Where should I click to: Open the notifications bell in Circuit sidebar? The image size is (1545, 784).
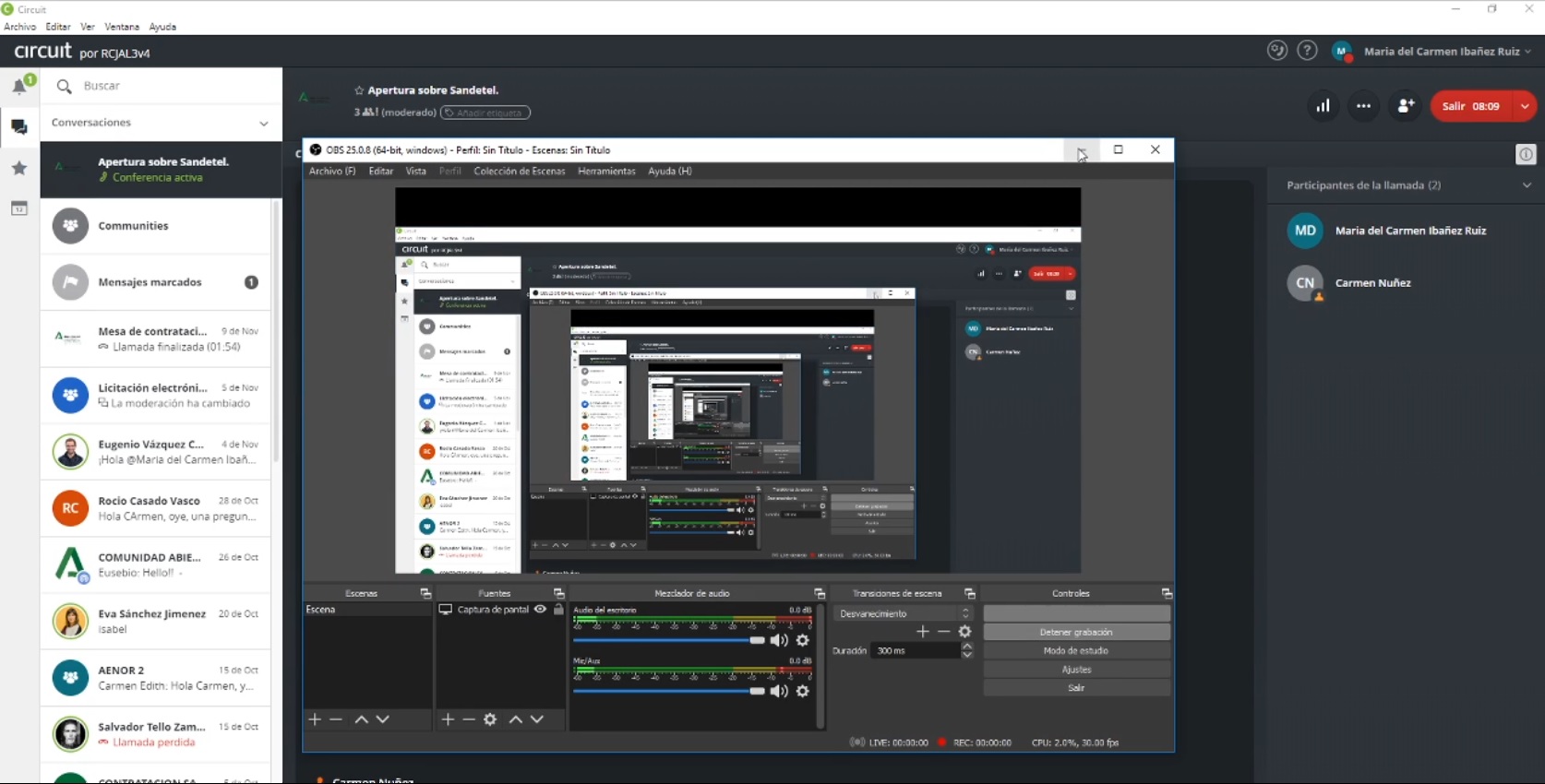[19, 86]
